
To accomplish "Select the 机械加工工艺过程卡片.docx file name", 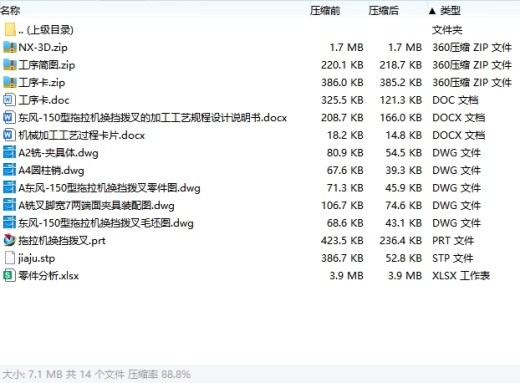I will [x=82, y=135].
